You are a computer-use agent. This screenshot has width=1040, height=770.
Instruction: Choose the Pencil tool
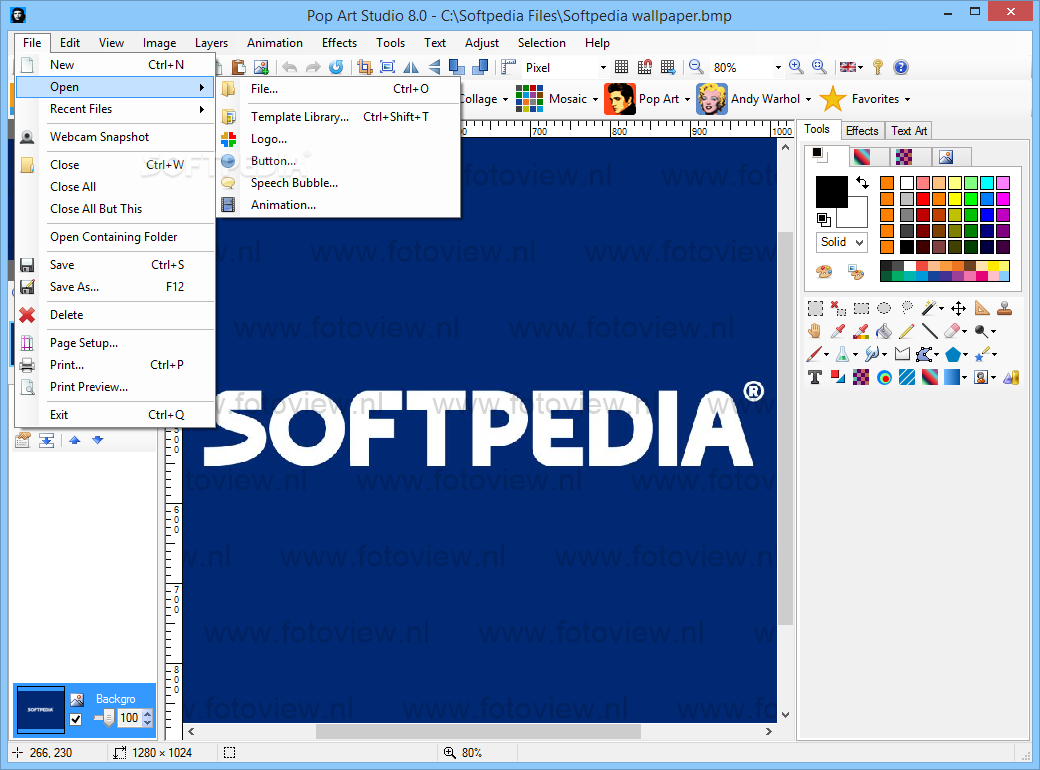tap(907, 331)
